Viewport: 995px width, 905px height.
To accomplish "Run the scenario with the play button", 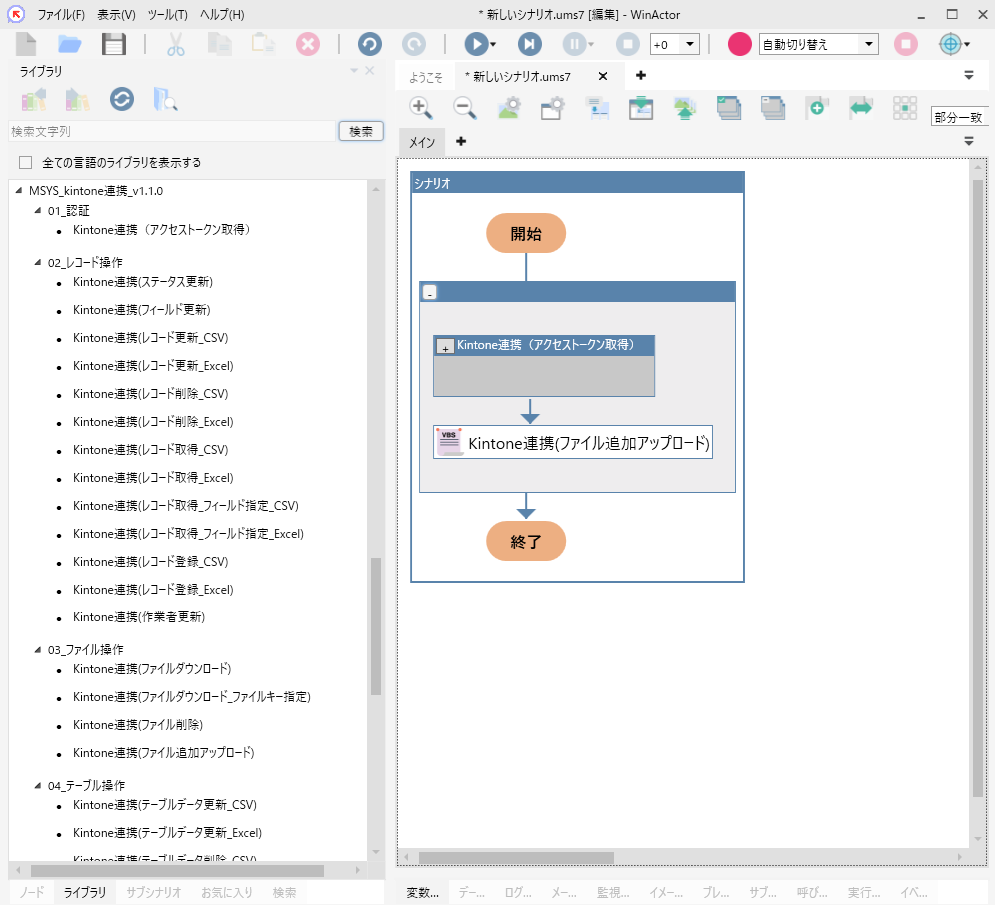I will pyautogui.click(x=476, y=44).
